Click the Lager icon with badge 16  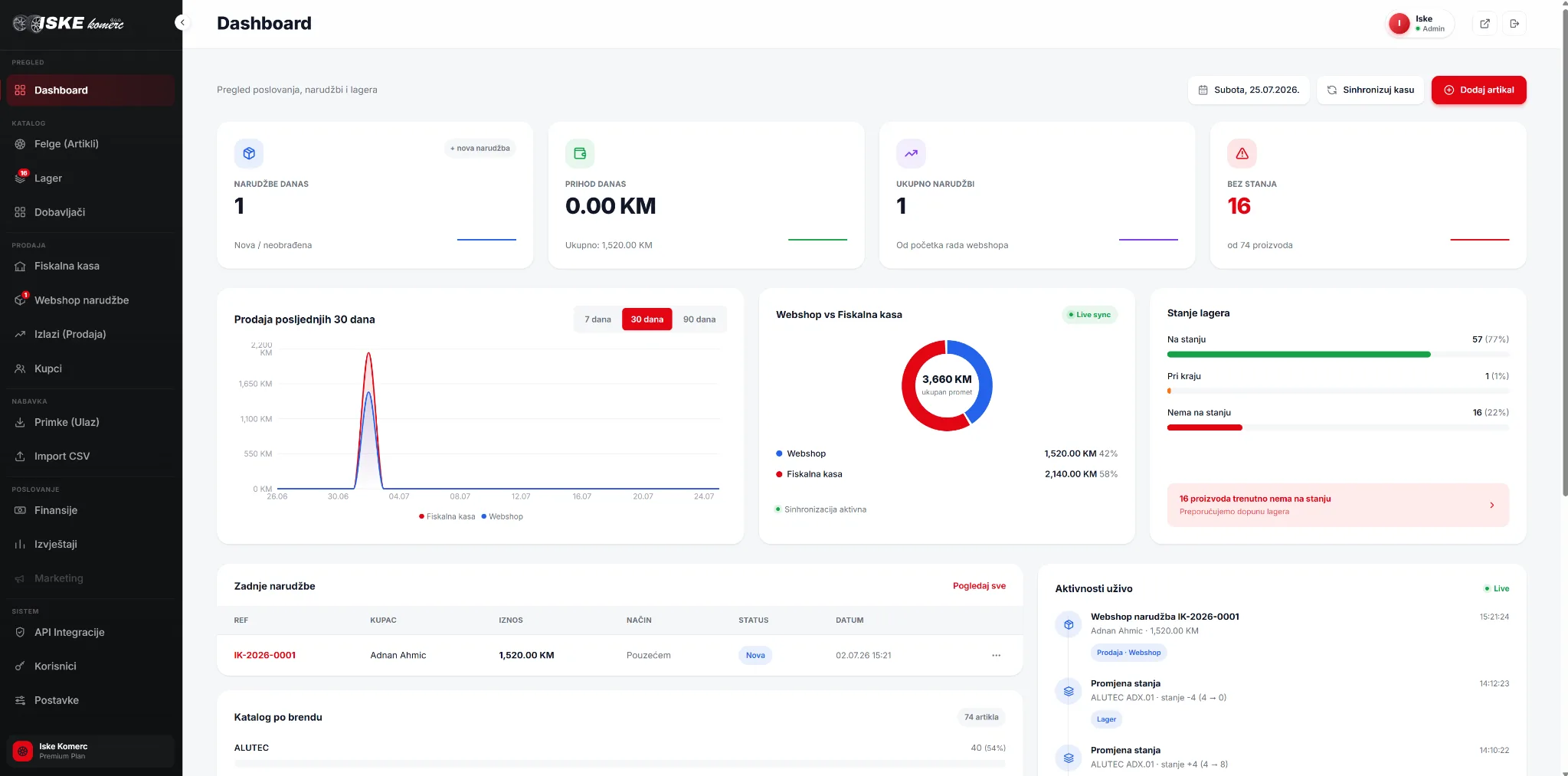(x=20, y=178)
